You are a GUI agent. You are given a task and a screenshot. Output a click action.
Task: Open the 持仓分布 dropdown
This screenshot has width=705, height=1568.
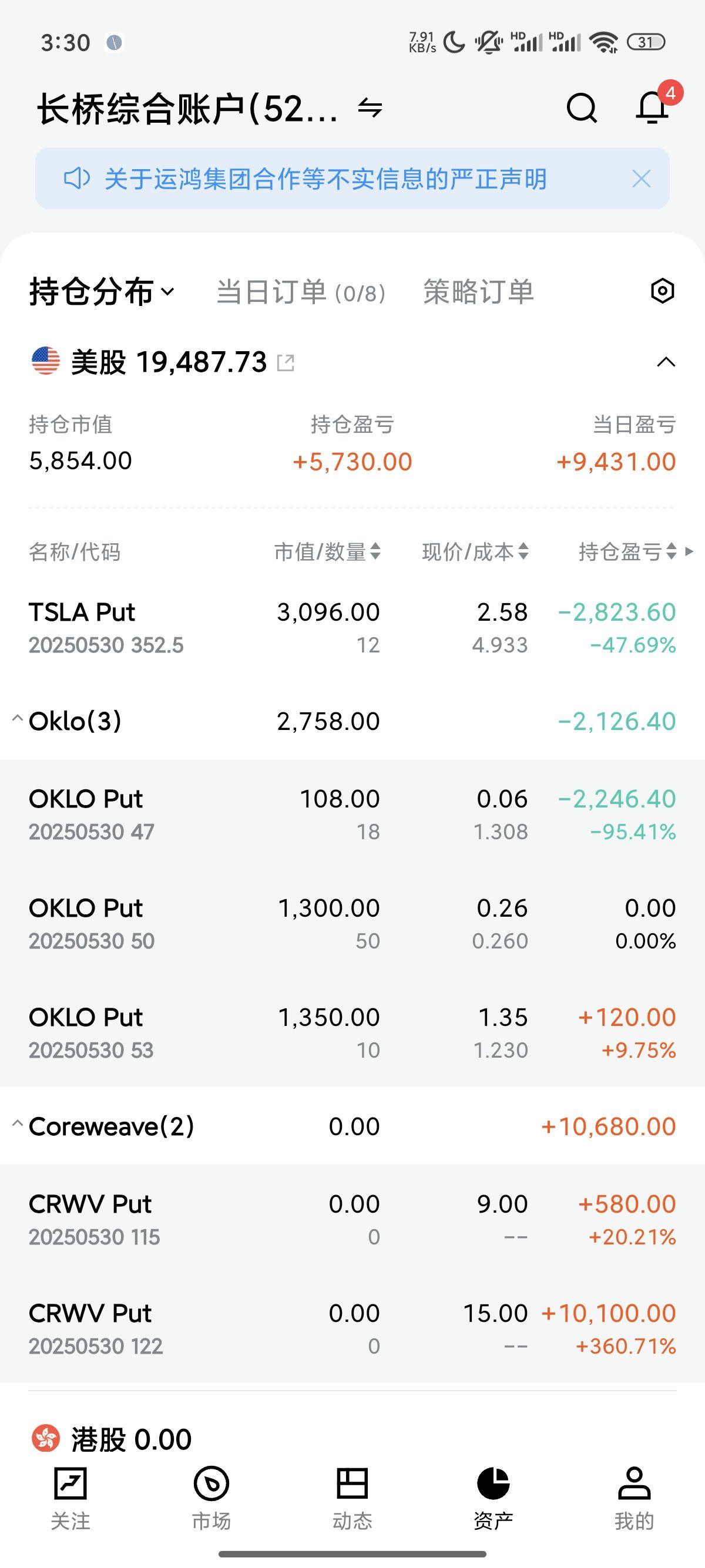102,291
